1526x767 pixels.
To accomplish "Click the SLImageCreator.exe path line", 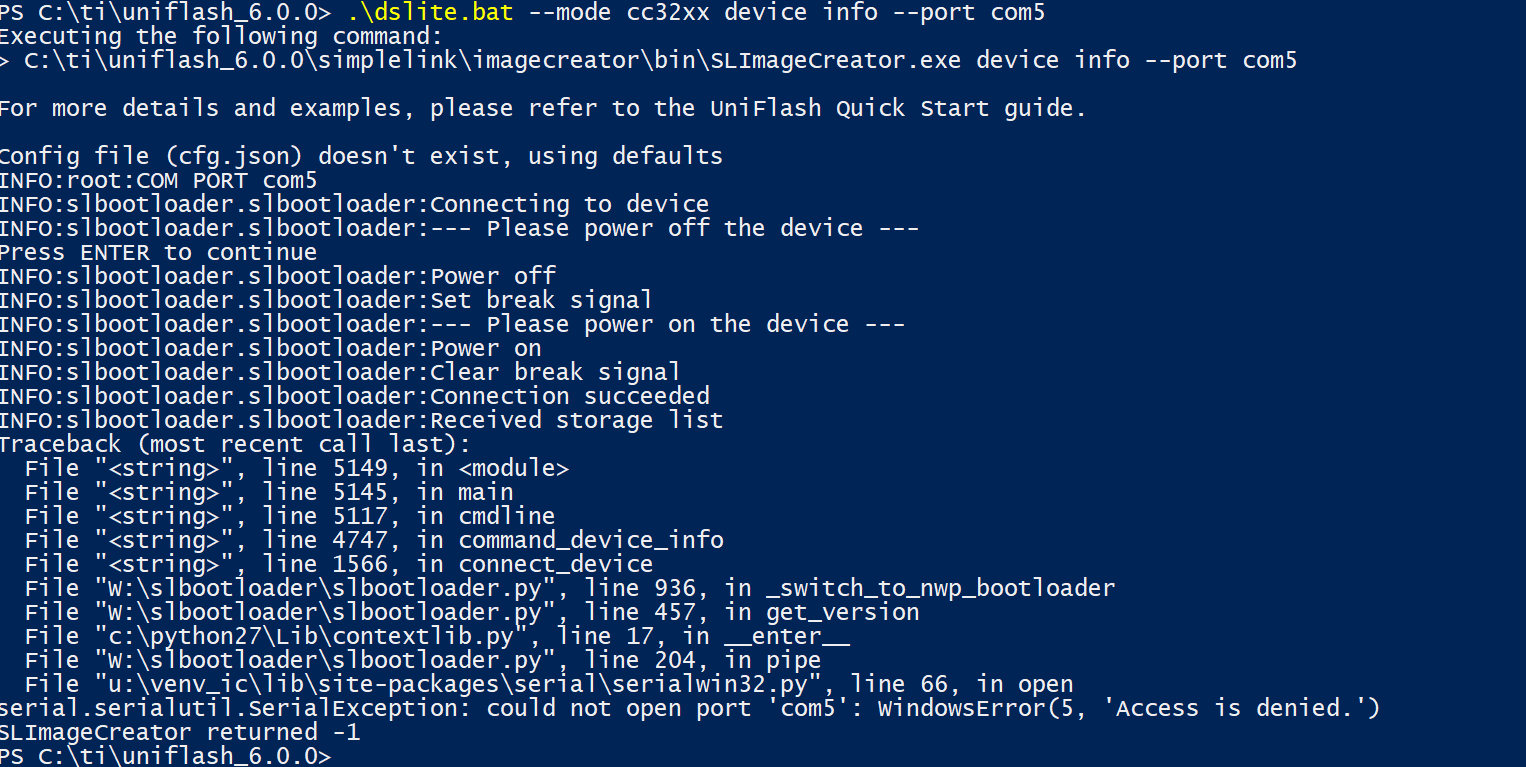I will (x=648, y=61).
